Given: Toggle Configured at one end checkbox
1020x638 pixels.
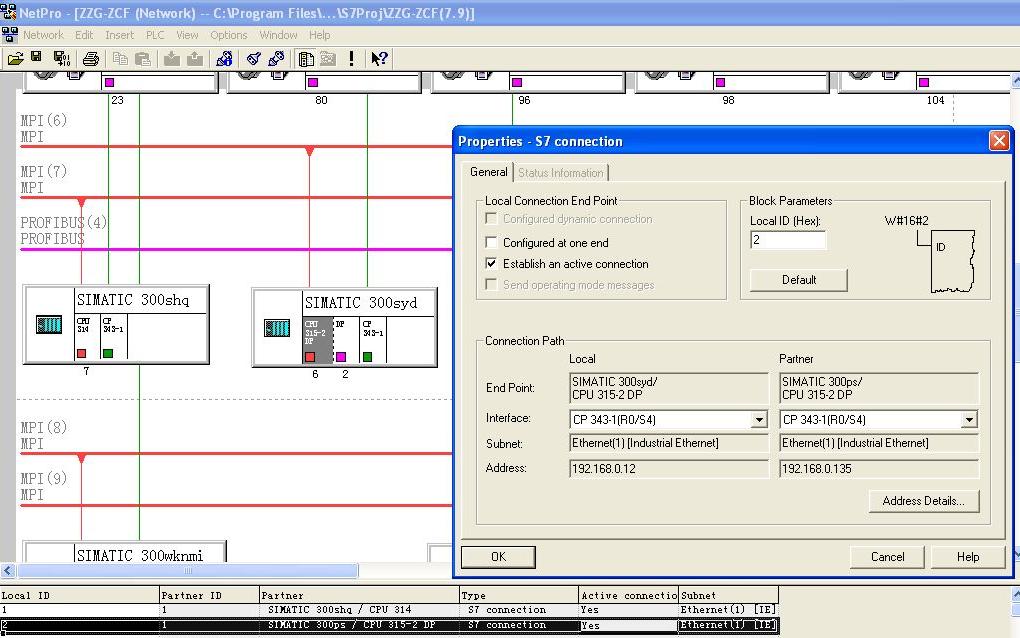Looking at the screenshot, I should (491, 242).
